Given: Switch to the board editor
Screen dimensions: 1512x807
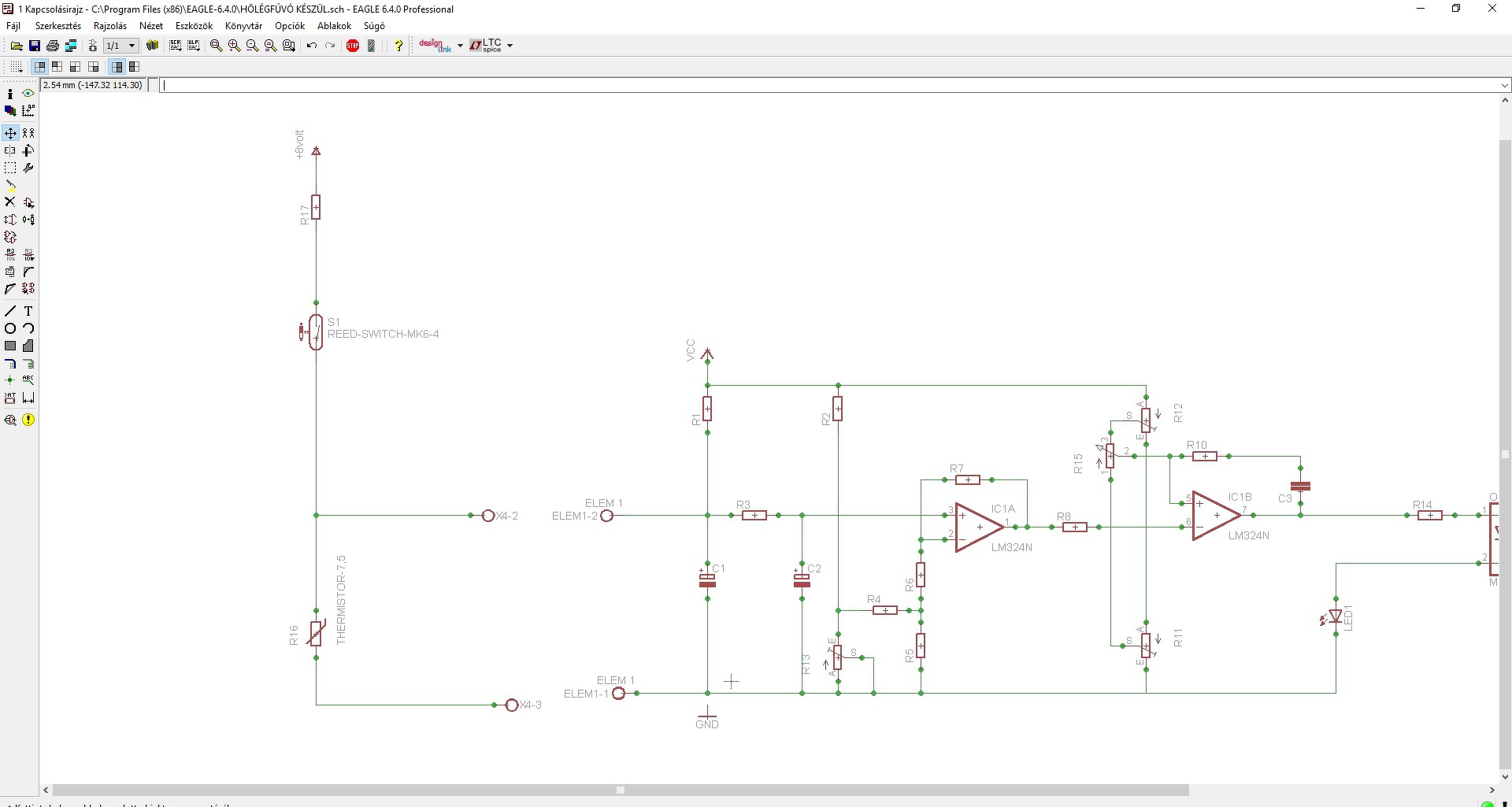Looking at the screenshot, I should (x=92, y=46).
